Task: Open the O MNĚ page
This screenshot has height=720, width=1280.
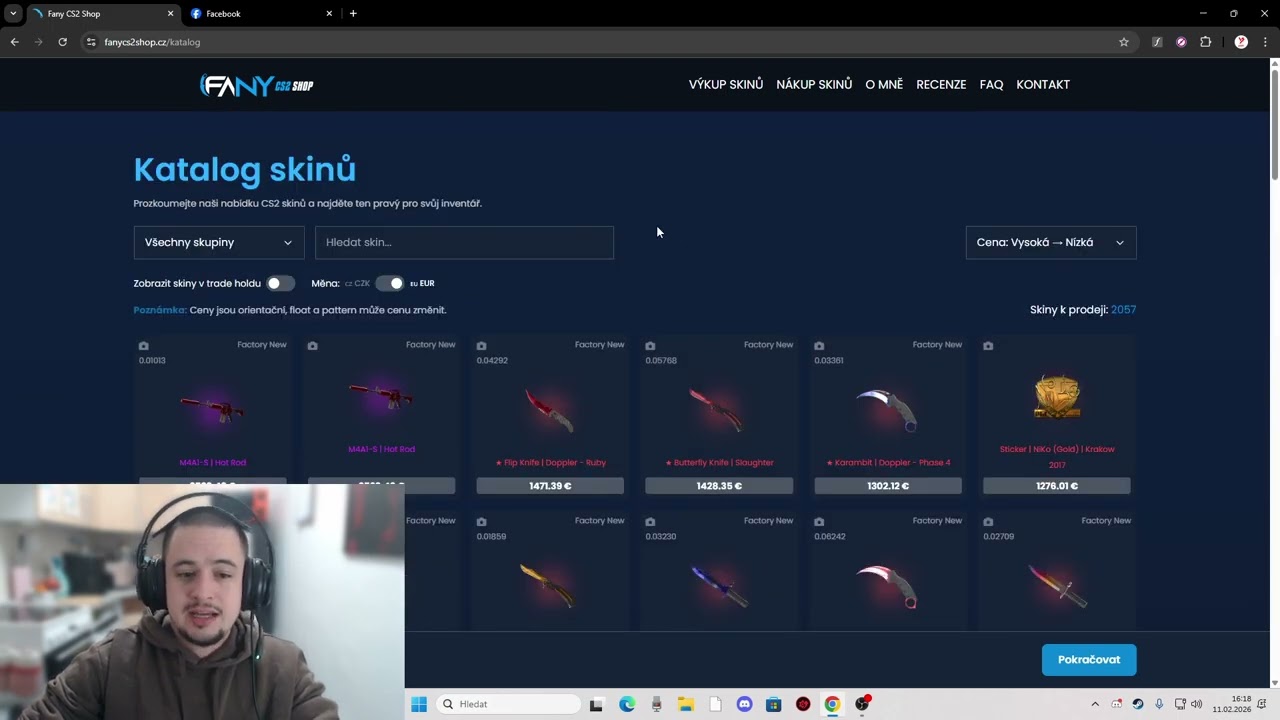Action: pos(884,85)
